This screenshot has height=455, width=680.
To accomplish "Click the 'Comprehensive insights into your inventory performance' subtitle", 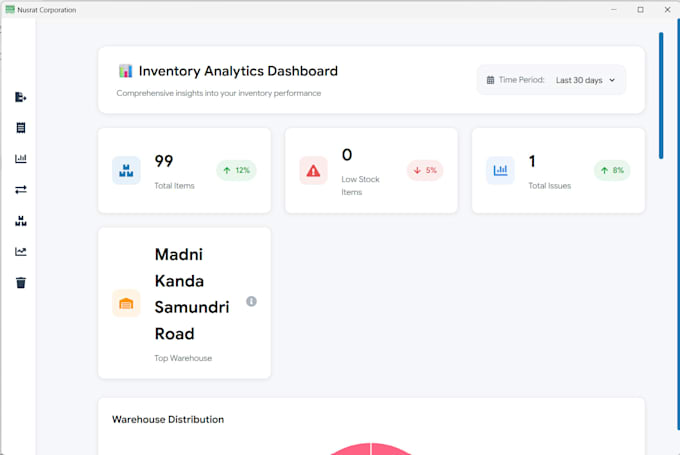I will 219,93.
